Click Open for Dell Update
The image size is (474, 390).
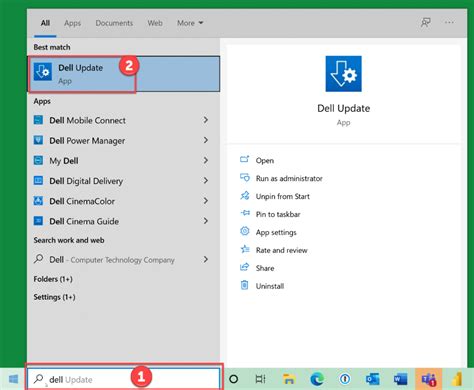click(x=265, y=160)
